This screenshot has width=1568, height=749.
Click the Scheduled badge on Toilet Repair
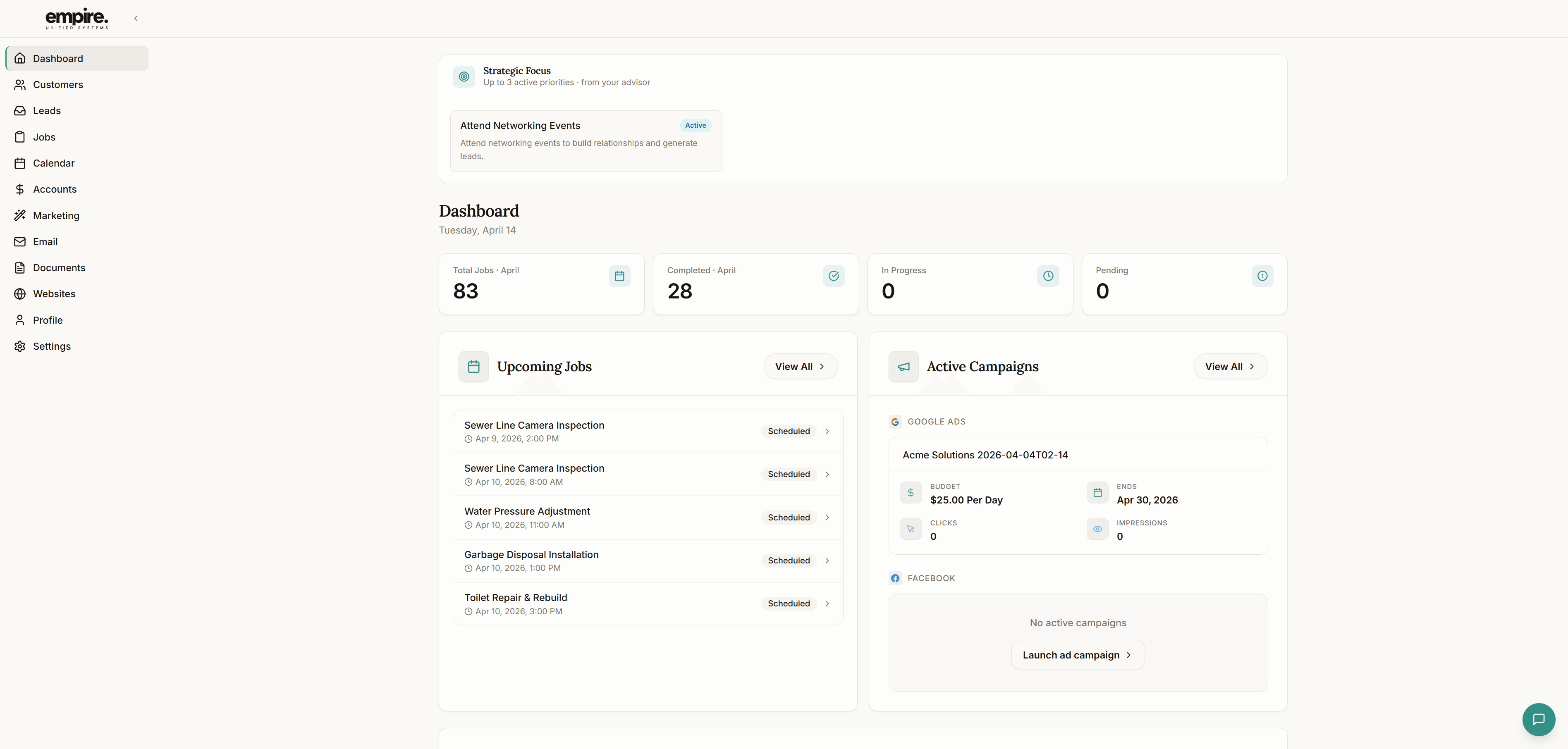(789, 603)
